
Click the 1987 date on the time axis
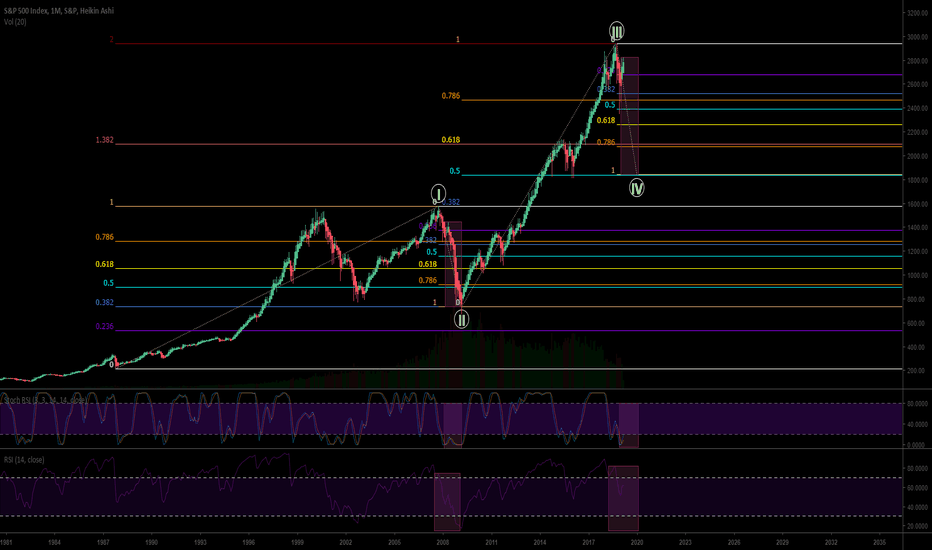(x=103, y=542)
